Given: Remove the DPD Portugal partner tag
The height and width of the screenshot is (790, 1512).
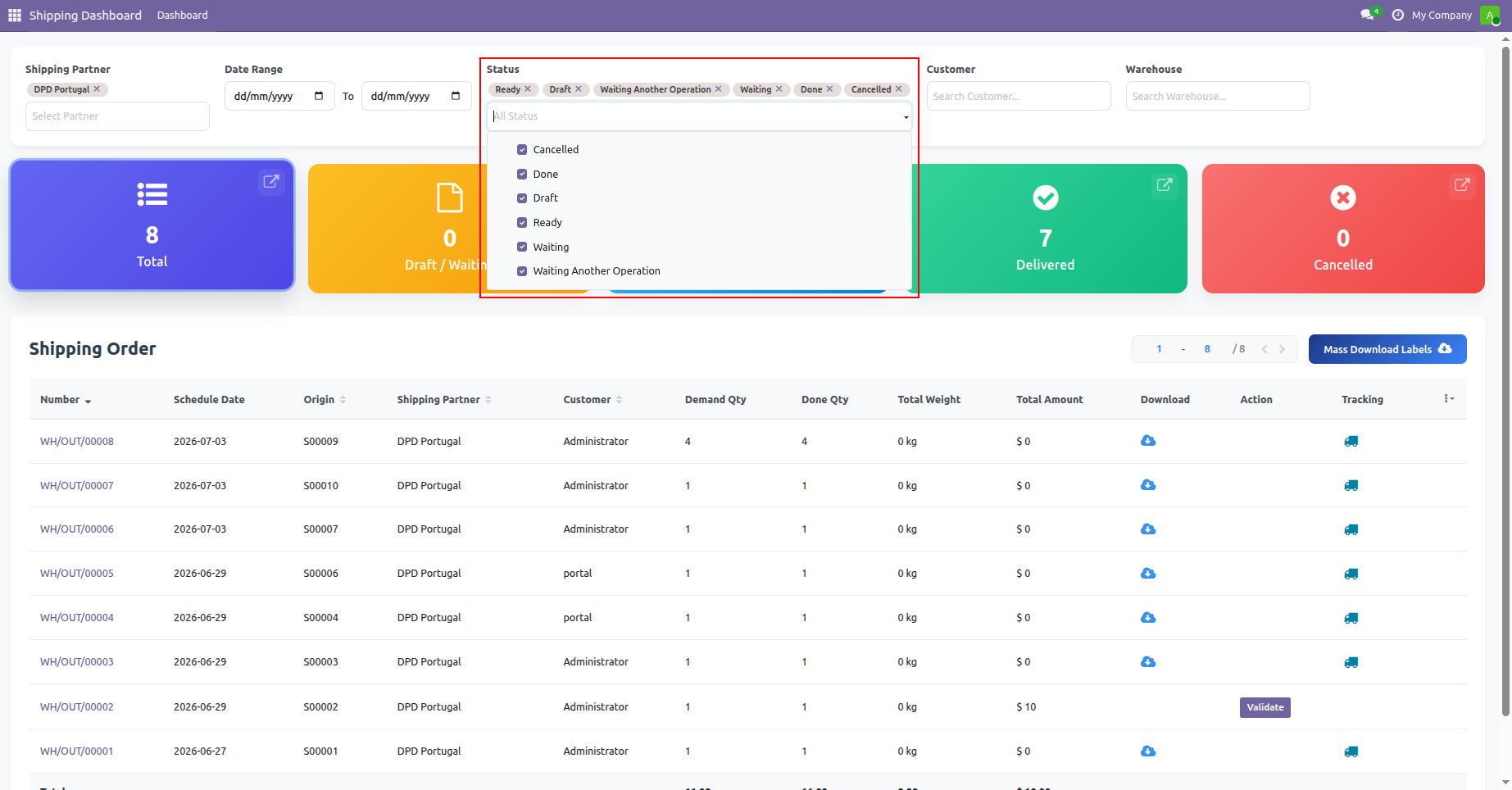Looking at the screenshot, I should tap(97, 89).
